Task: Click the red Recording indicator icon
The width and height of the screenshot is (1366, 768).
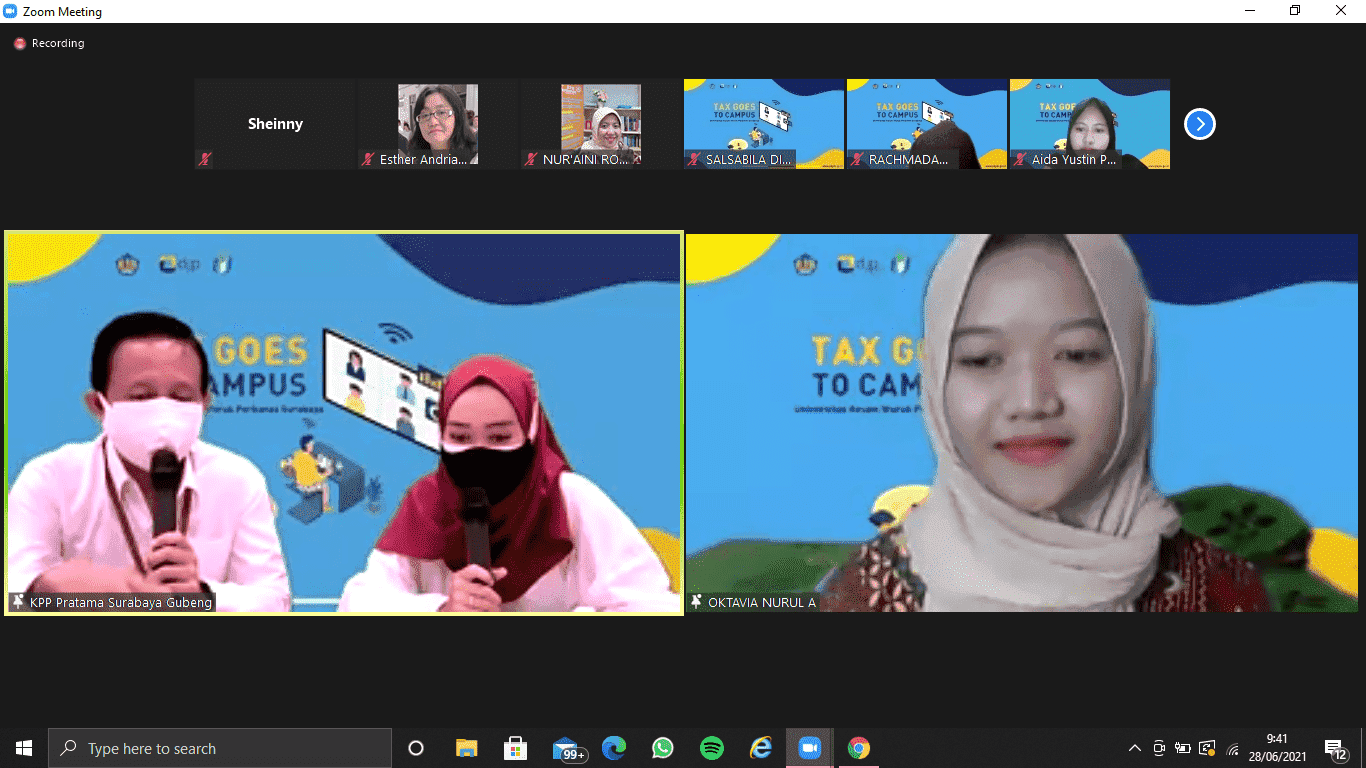Action: coord(19,44)
